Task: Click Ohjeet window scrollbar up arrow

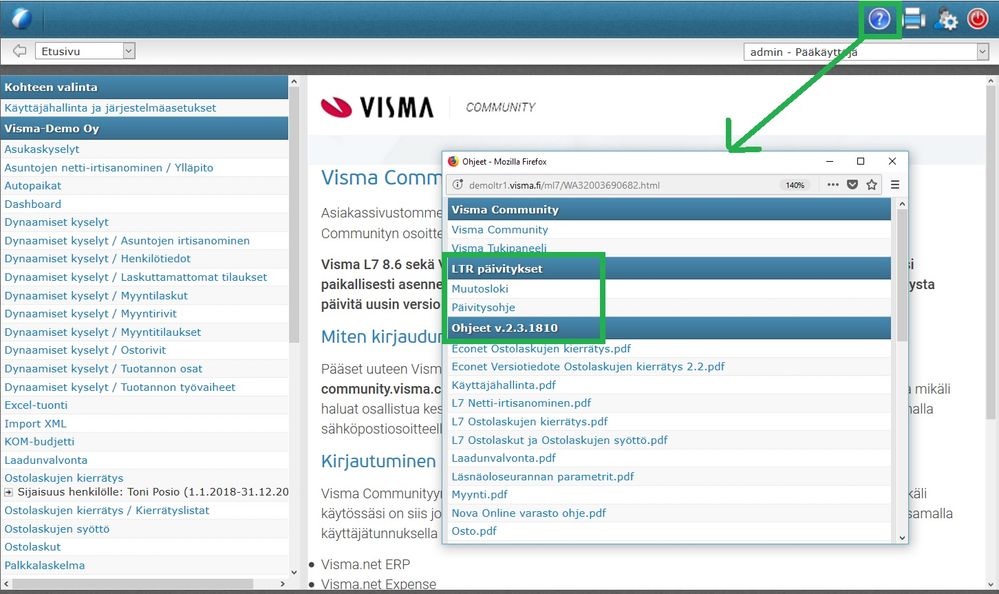Action: tap(902, 204)
